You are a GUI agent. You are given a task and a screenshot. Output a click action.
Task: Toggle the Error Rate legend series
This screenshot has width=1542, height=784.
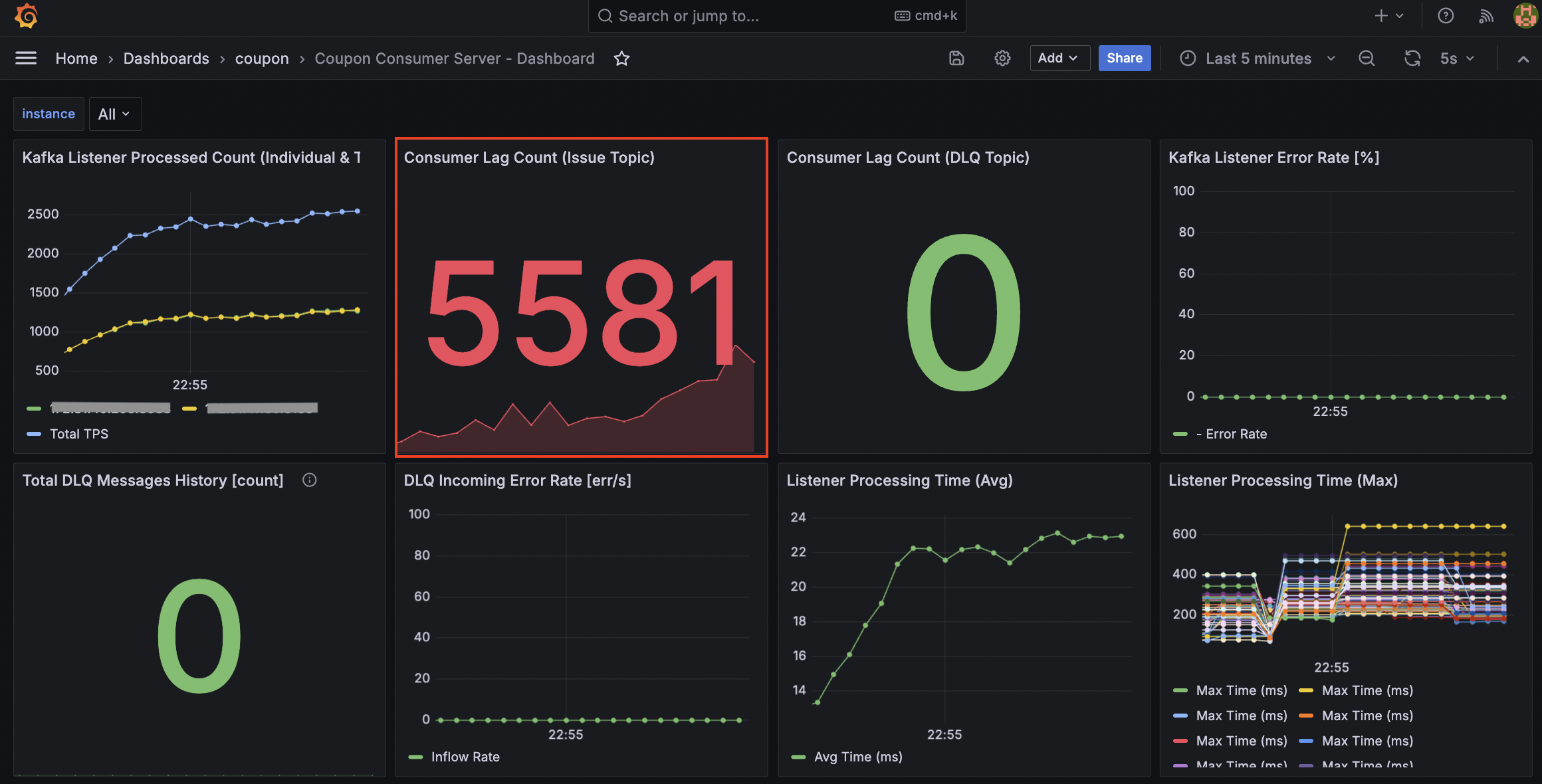click(x=1236, y=434)
